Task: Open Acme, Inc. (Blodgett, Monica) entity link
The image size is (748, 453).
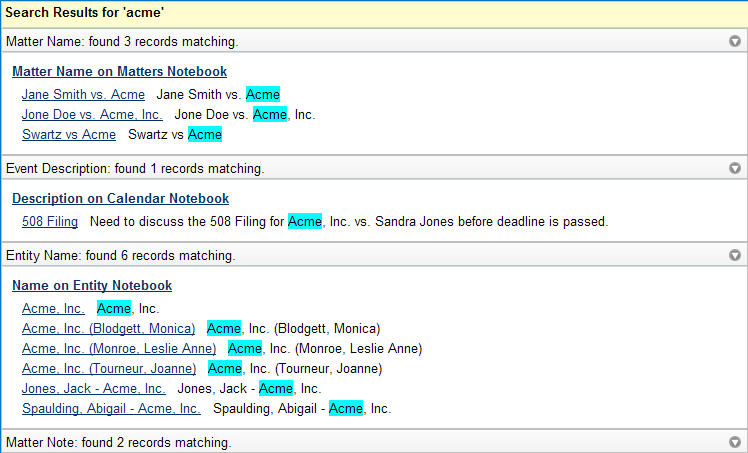Action: coord(108,329)
